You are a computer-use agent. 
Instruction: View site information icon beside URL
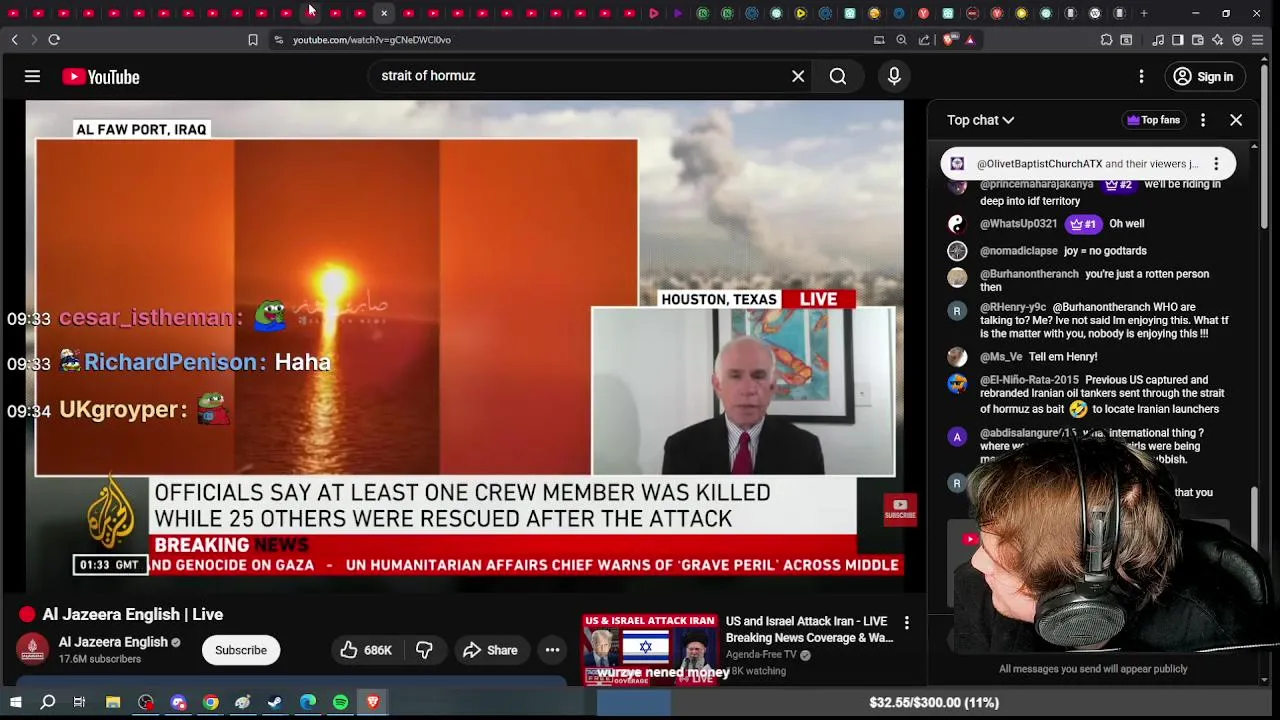click(279, 40)
